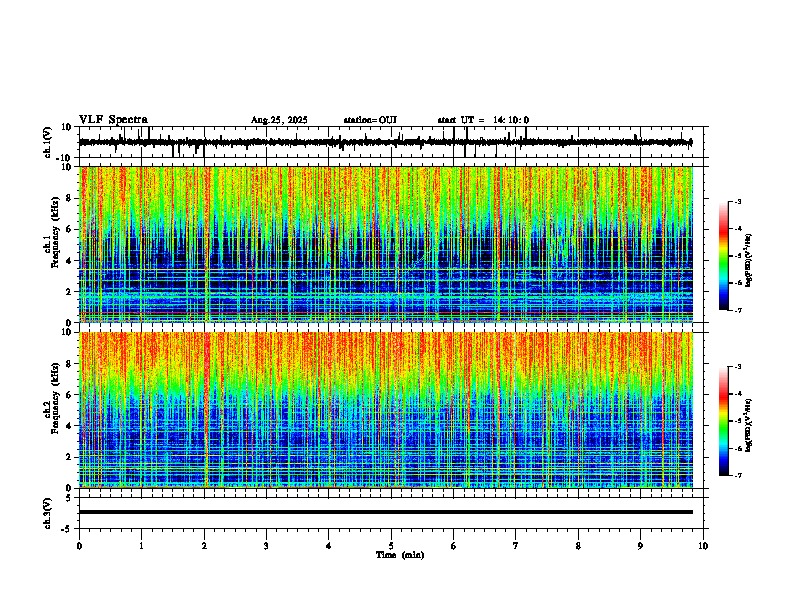Click the '10' tick on time axis

point(703,546)
